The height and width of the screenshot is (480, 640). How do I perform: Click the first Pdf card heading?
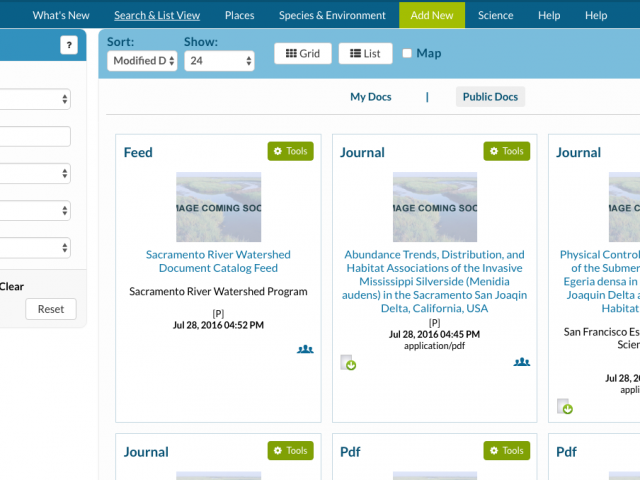pos(350,452)
